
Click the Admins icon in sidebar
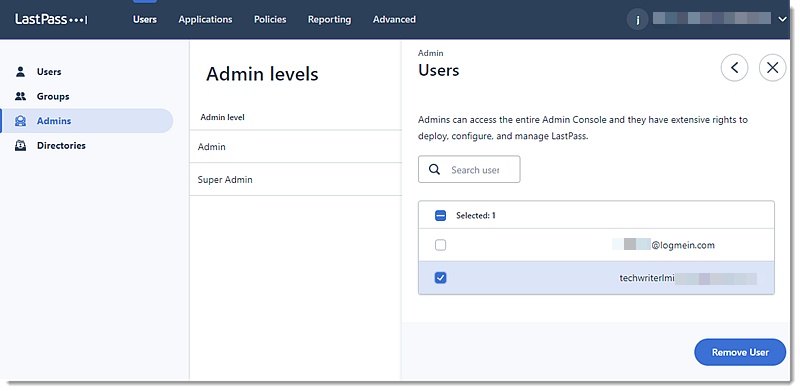tap(20, 121)
